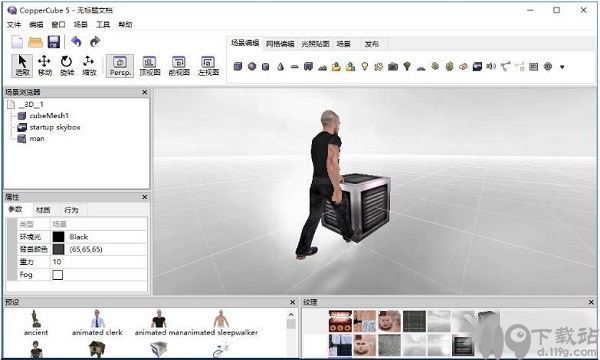Add a cube mesh from scene toolbar
600x360 pixels.
(238, 67)
